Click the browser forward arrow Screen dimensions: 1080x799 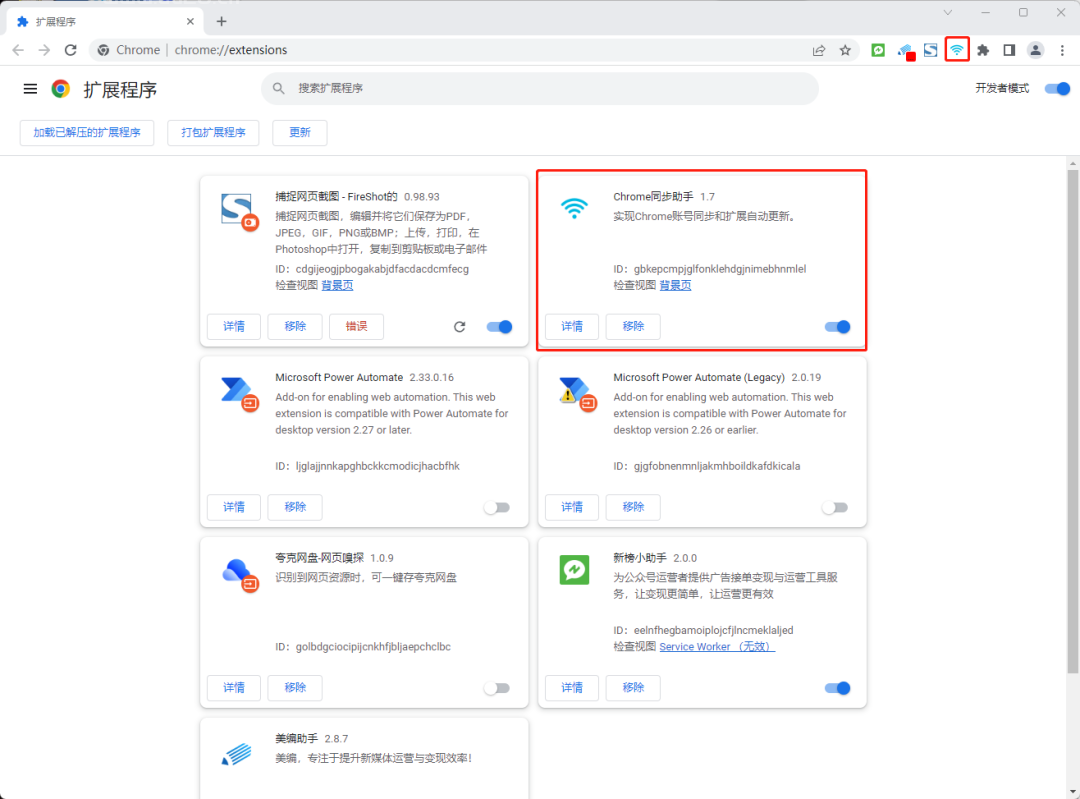(x=44, y=50)
